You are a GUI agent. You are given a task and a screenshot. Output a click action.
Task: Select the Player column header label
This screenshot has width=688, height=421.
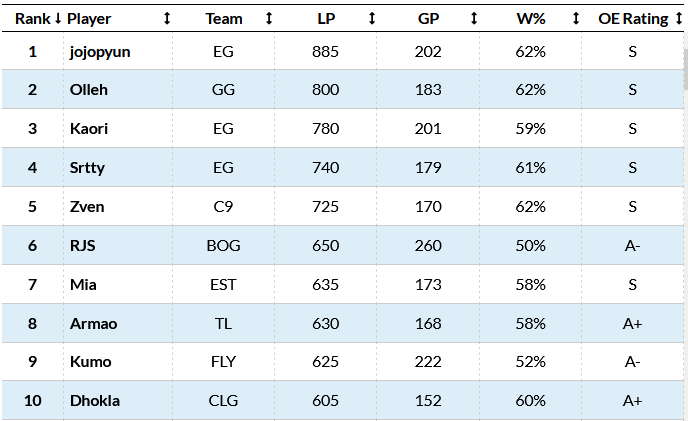click(89, 19)
